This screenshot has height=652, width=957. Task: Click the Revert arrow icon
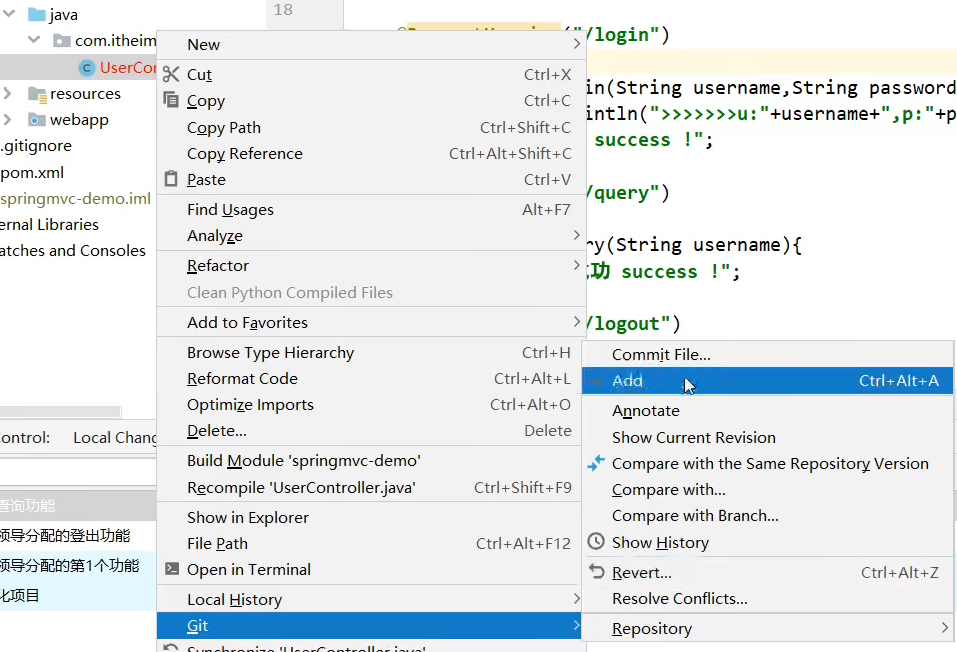point(596,572)
